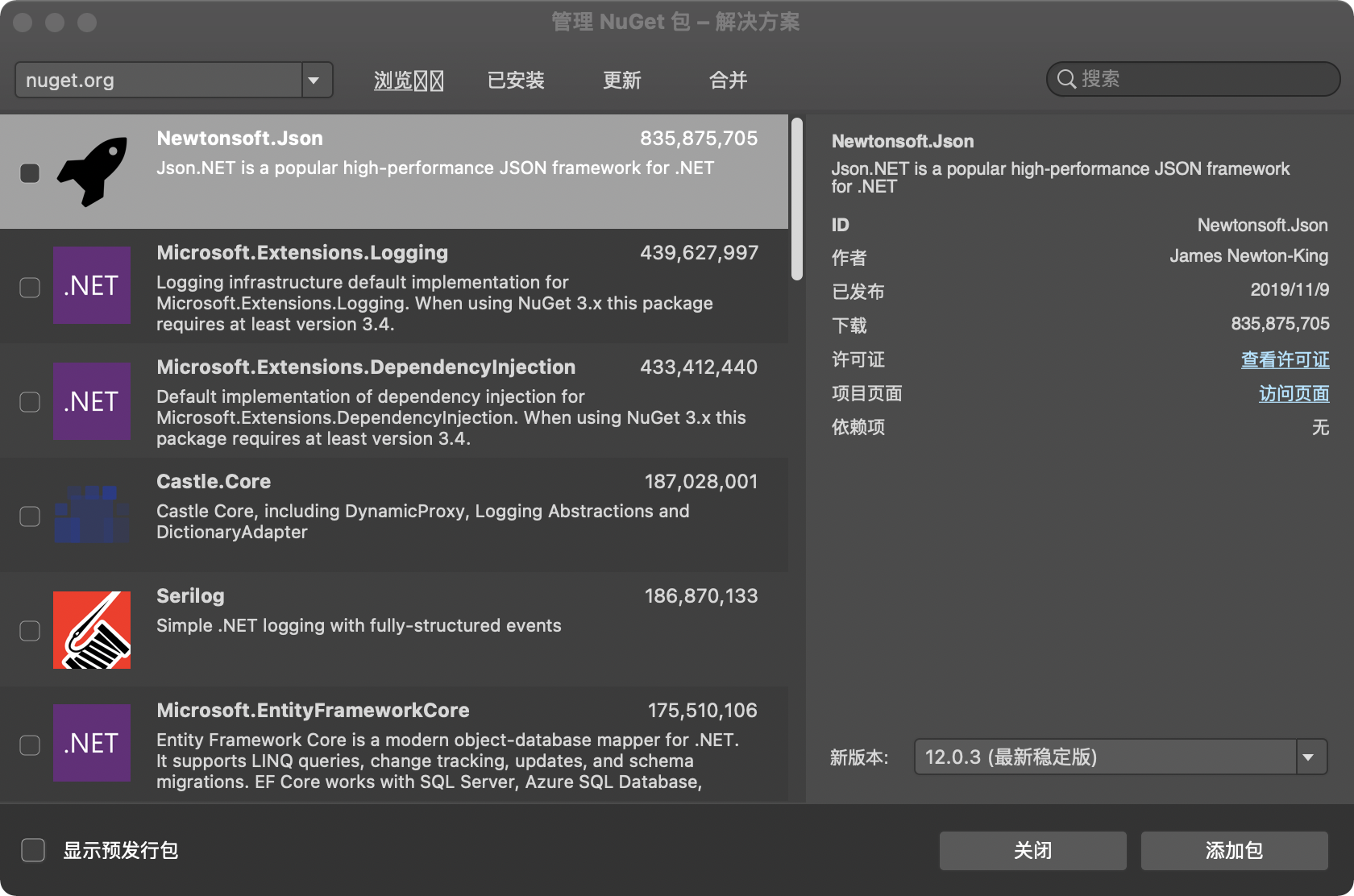Click the dropdown arrow beside nuget.org
The width and height of the screenshot is (1354, 896).
coord(315,80)
